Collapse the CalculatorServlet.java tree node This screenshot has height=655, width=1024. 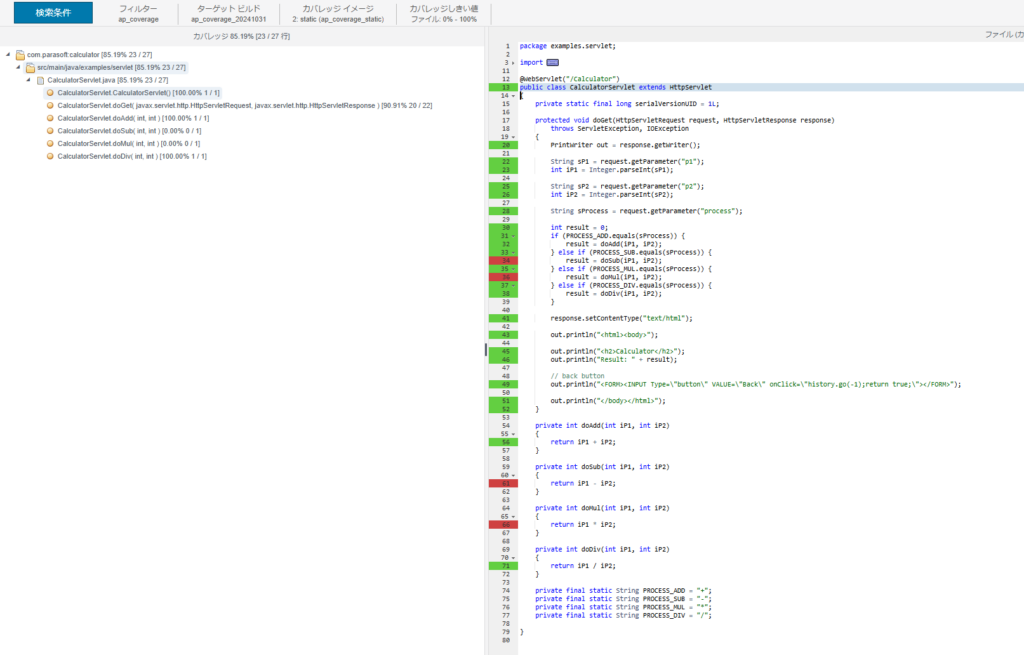click(x=30, y=80)
